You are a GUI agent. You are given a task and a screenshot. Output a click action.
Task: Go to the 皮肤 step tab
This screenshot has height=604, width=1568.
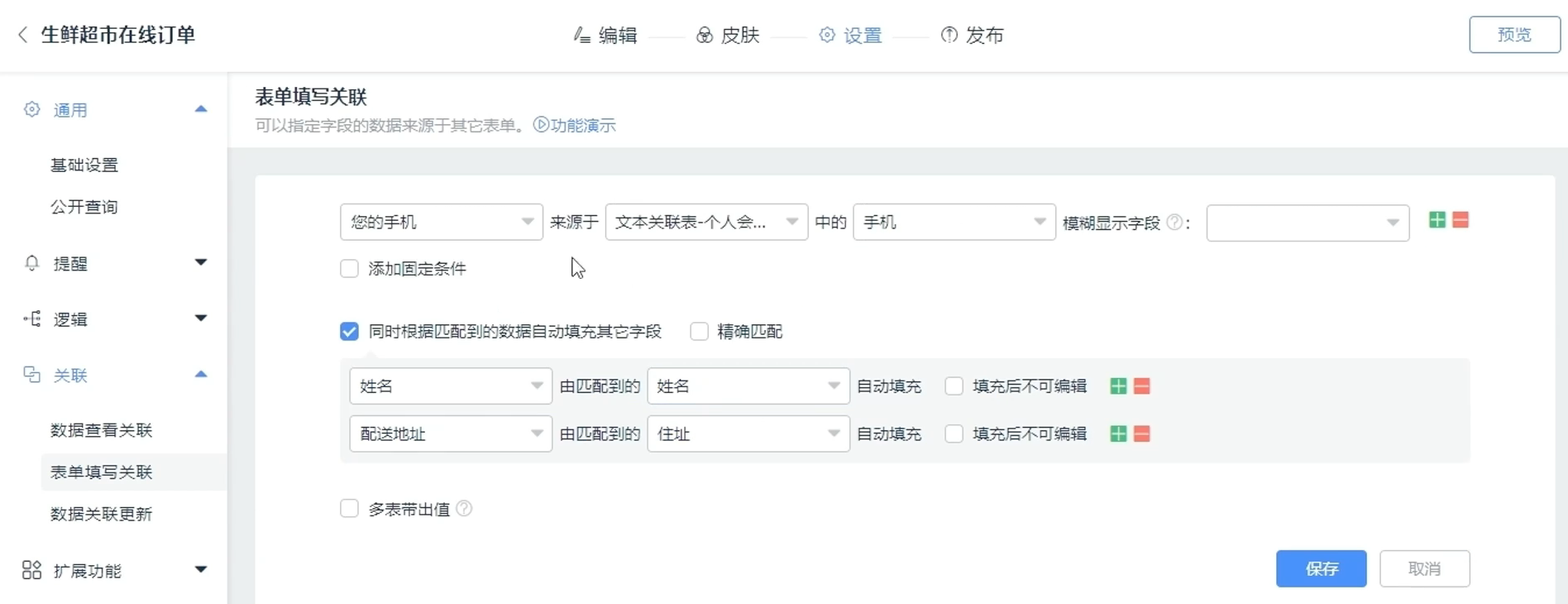pos(728,36)
